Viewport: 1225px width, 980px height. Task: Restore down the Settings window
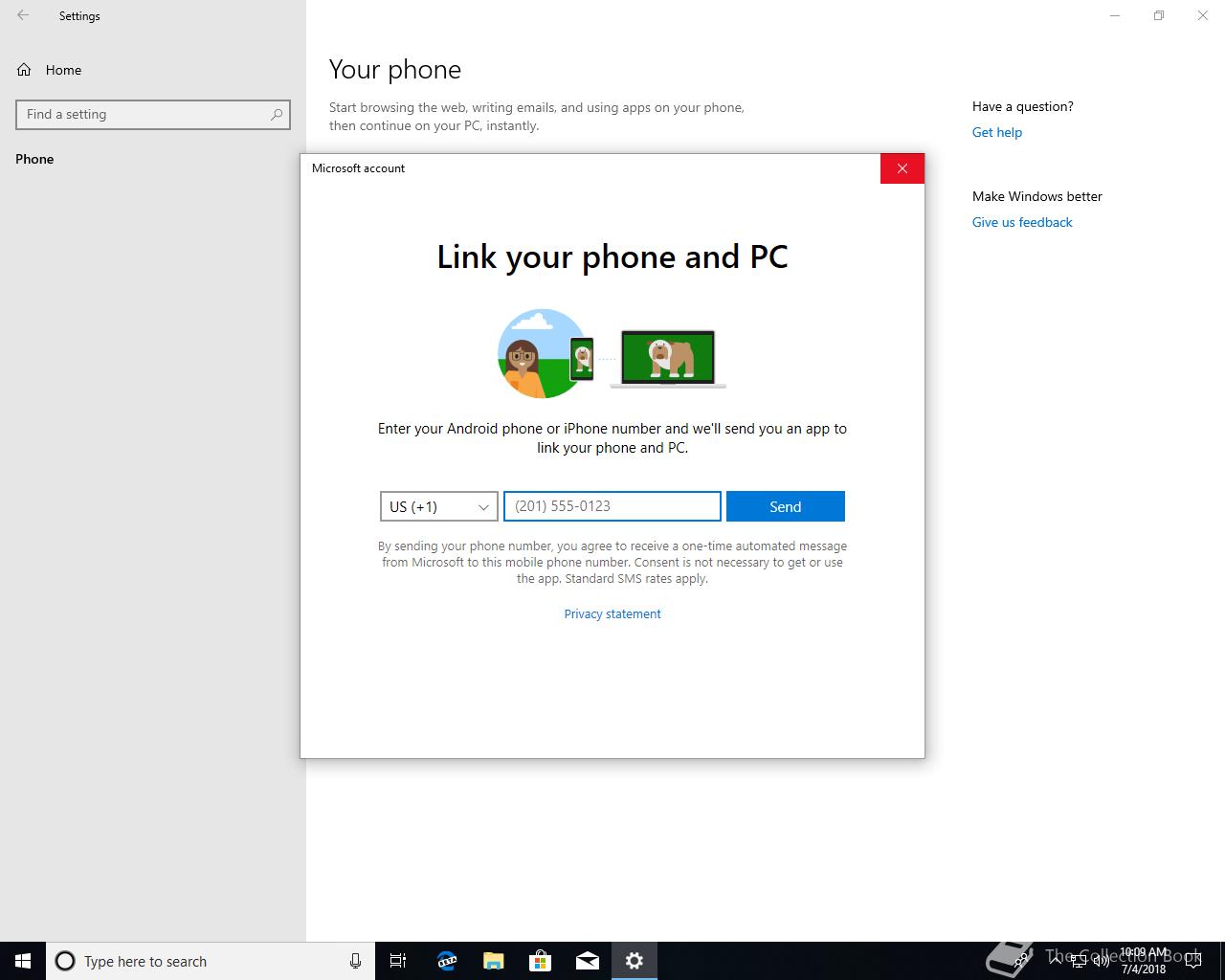(1159, 15)
